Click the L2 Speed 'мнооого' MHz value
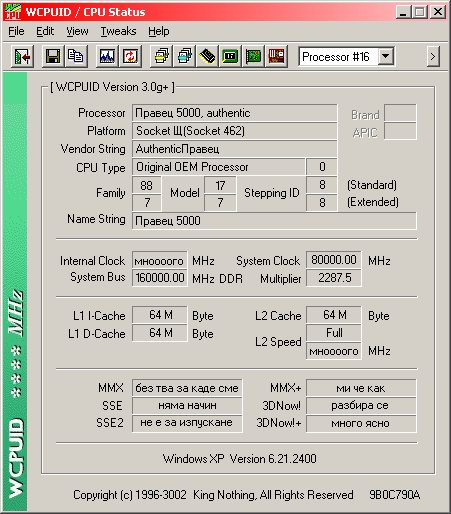451x514 pixels. point(334,351)
